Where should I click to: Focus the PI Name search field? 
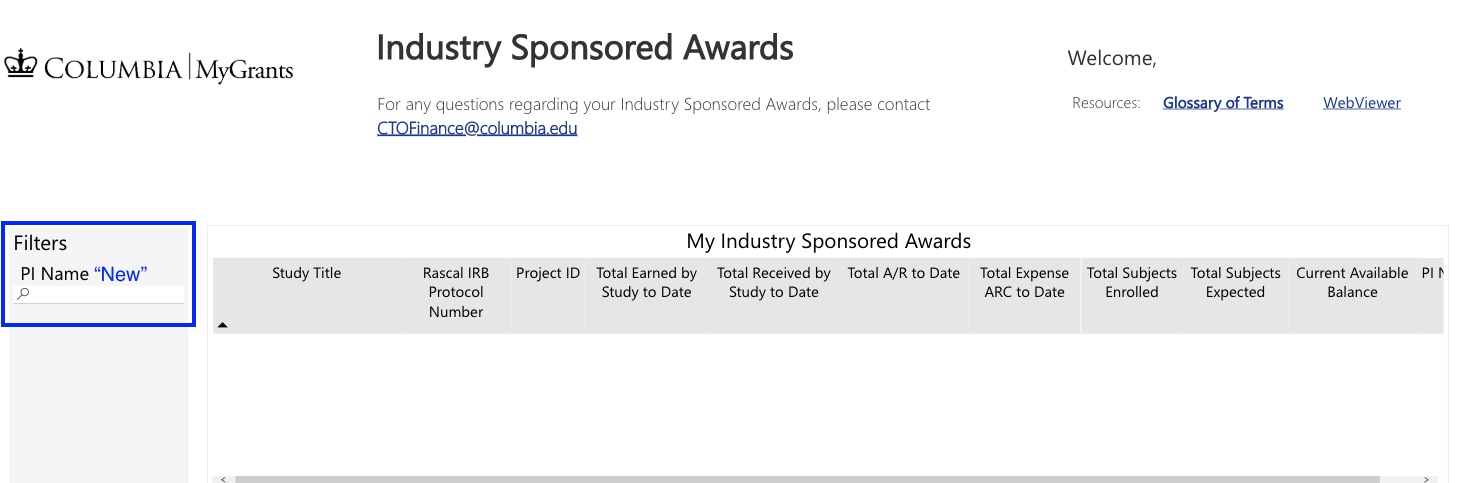pyautogui.click(x=105, y=294)
